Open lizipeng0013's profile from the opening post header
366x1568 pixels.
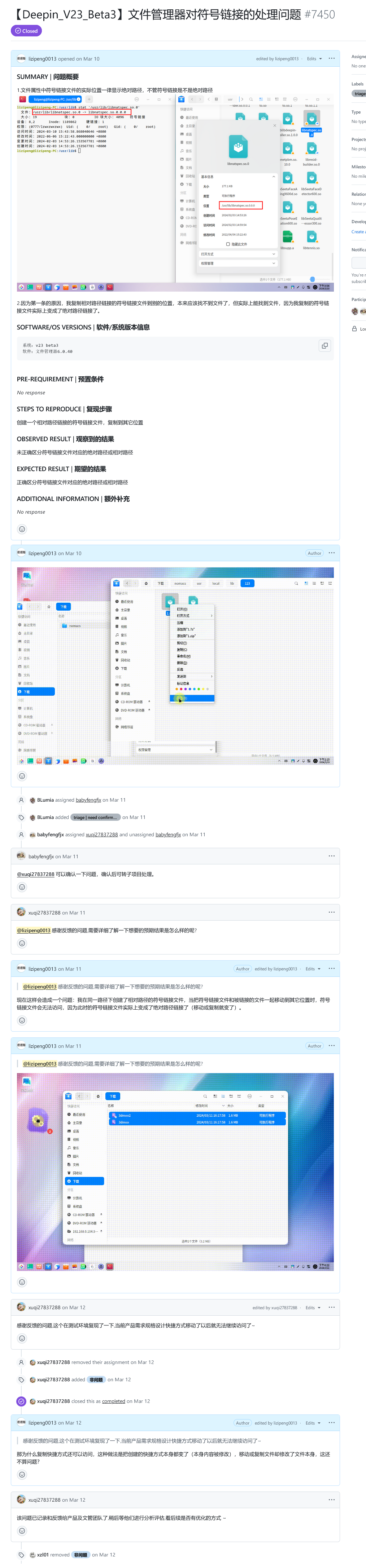coord(43,59)
